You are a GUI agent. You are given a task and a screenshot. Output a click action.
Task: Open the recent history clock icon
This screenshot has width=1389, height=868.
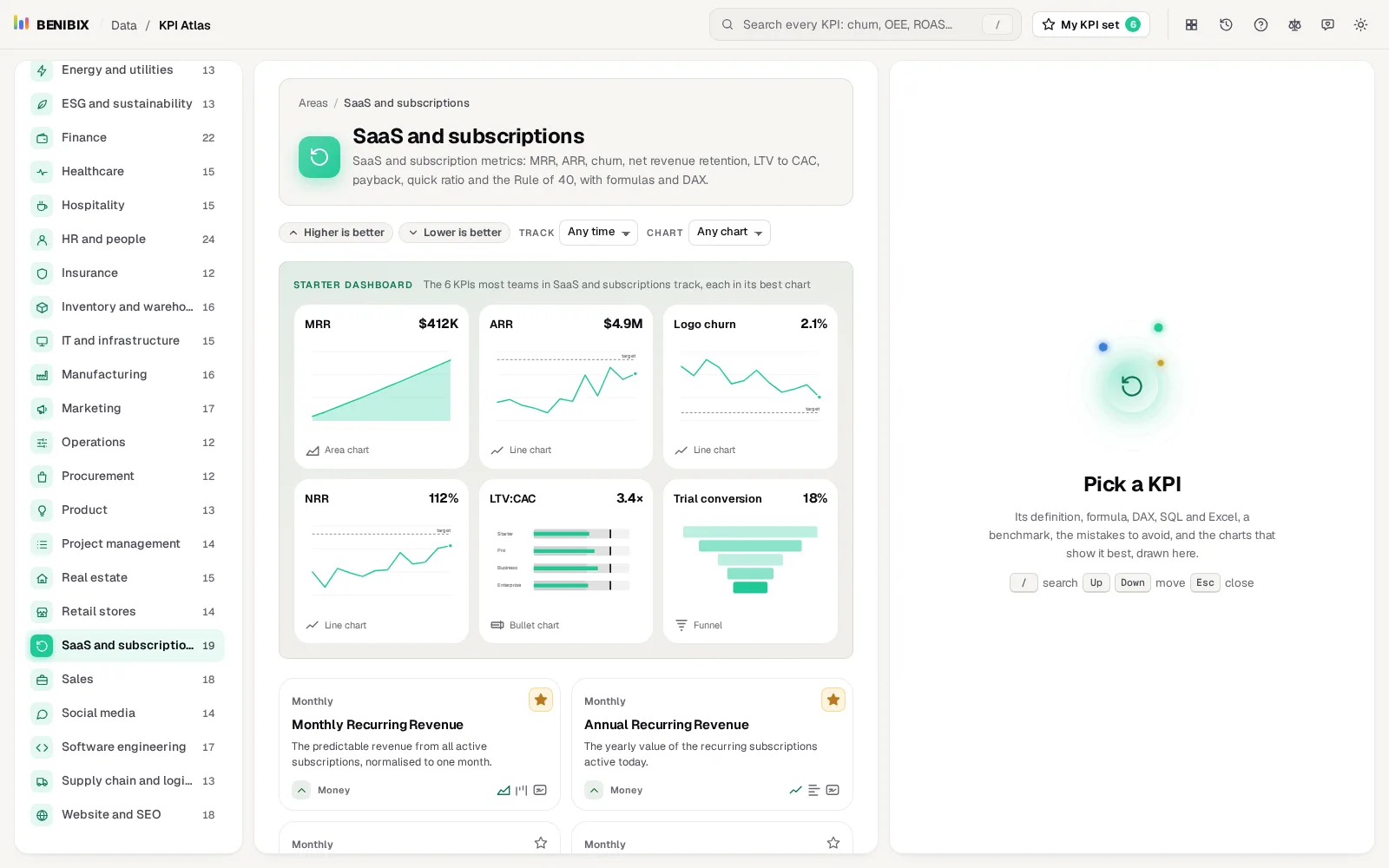click(1226, 25)
